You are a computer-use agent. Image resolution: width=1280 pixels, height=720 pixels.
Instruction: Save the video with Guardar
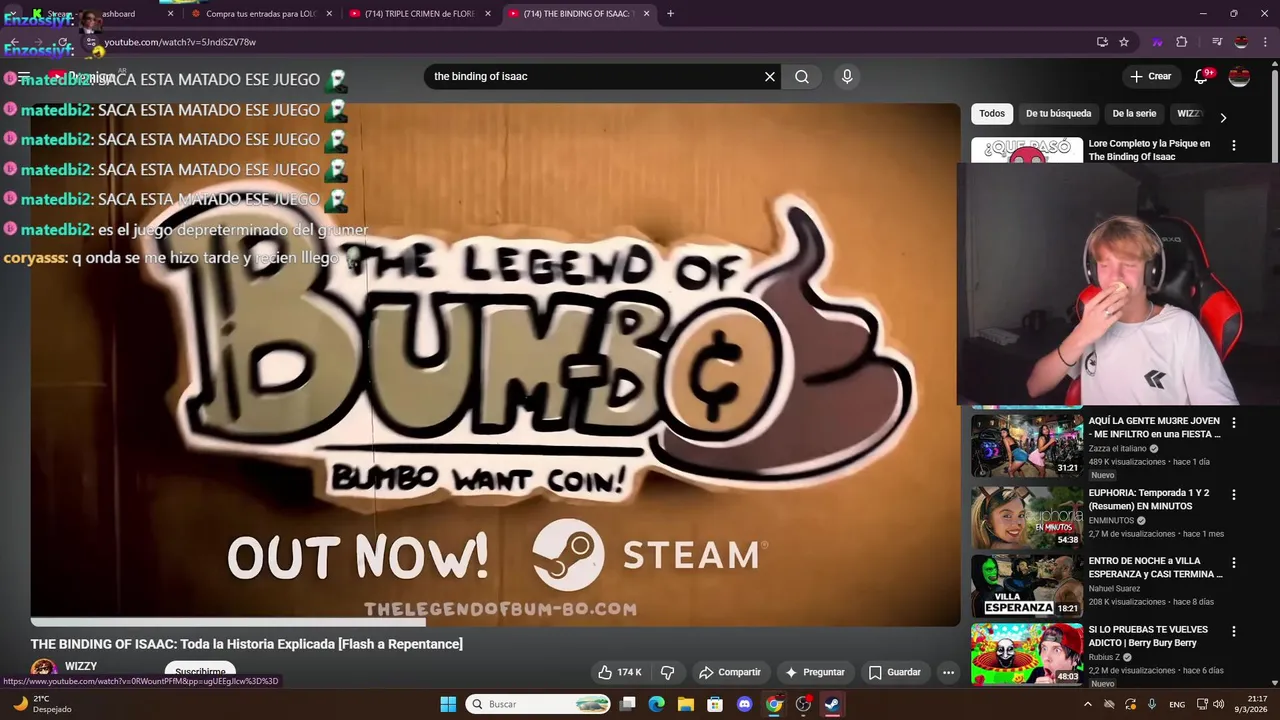895,672
